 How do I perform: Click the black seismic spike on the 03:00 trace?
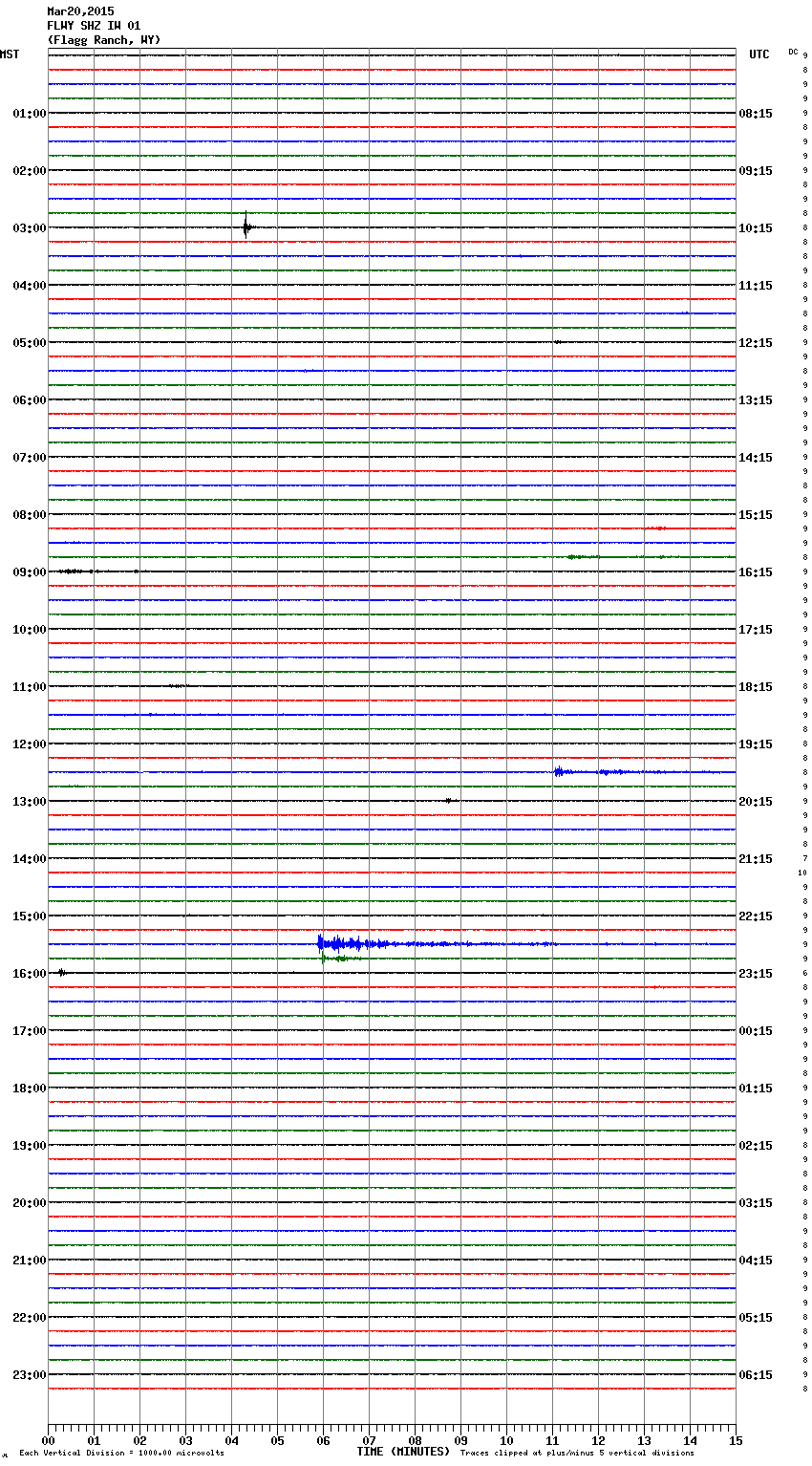tap(246, 226)
